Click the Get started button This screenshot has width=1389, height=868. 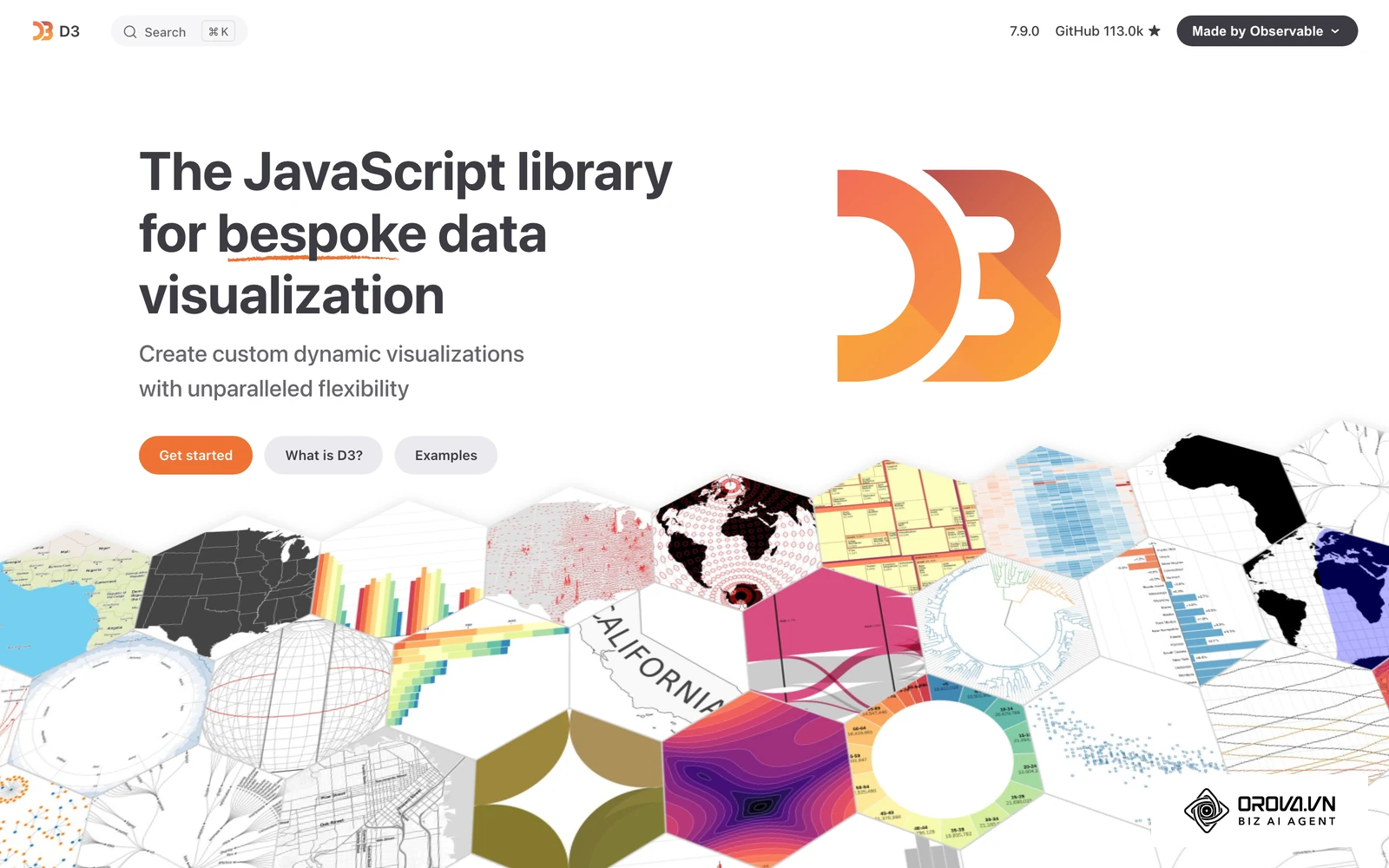[x=195, y=455]
